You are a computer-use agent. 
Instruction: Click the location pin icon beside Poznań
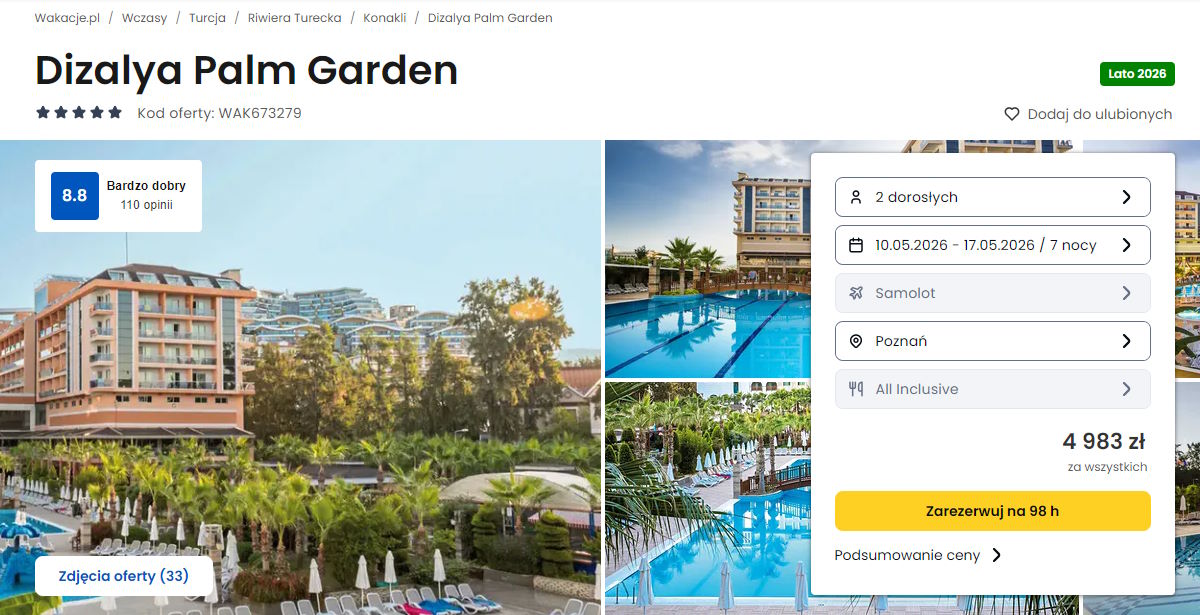pyautogui.click(x=855, y=341)
